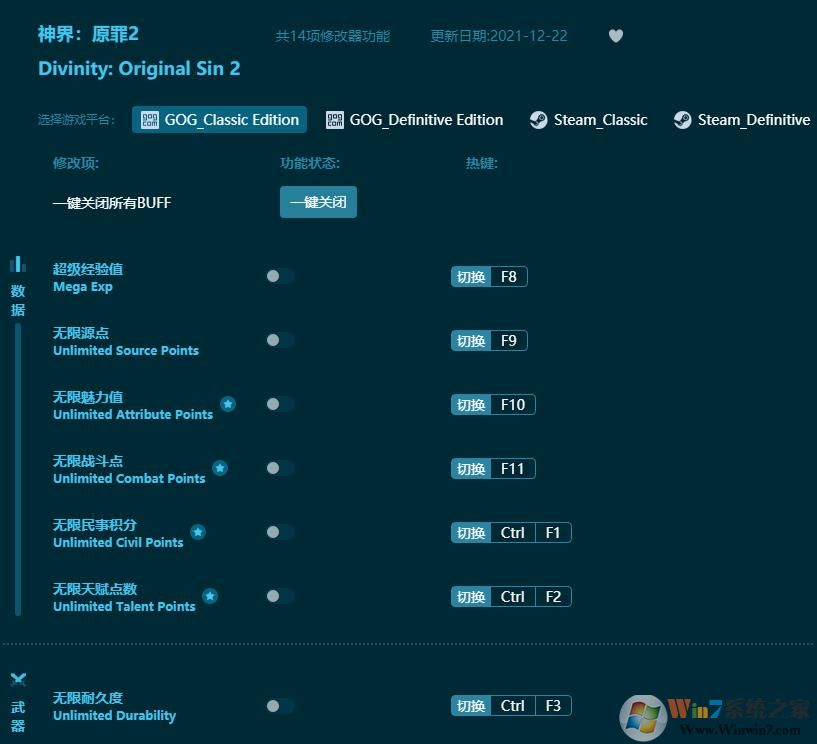Choose the Steam_Classic platform
This screenshot has width=817, height=744.
coord(589,120)
